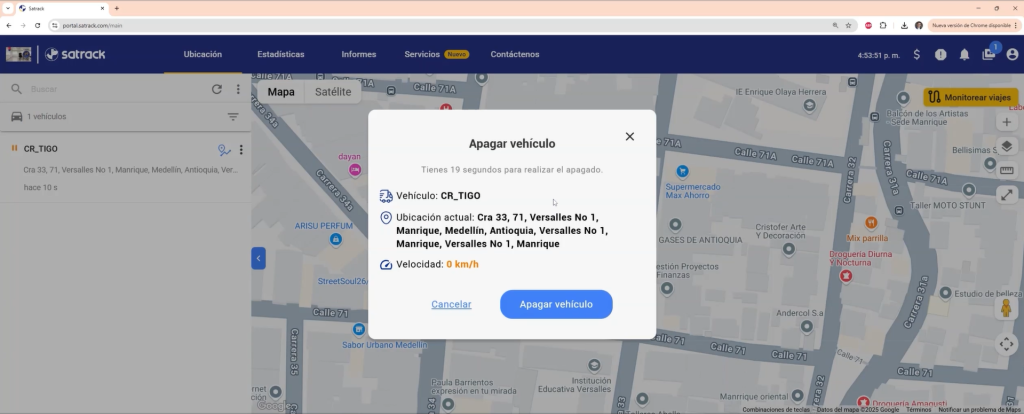
Task: Click the Monitorear viajes button
Action: 970,97
